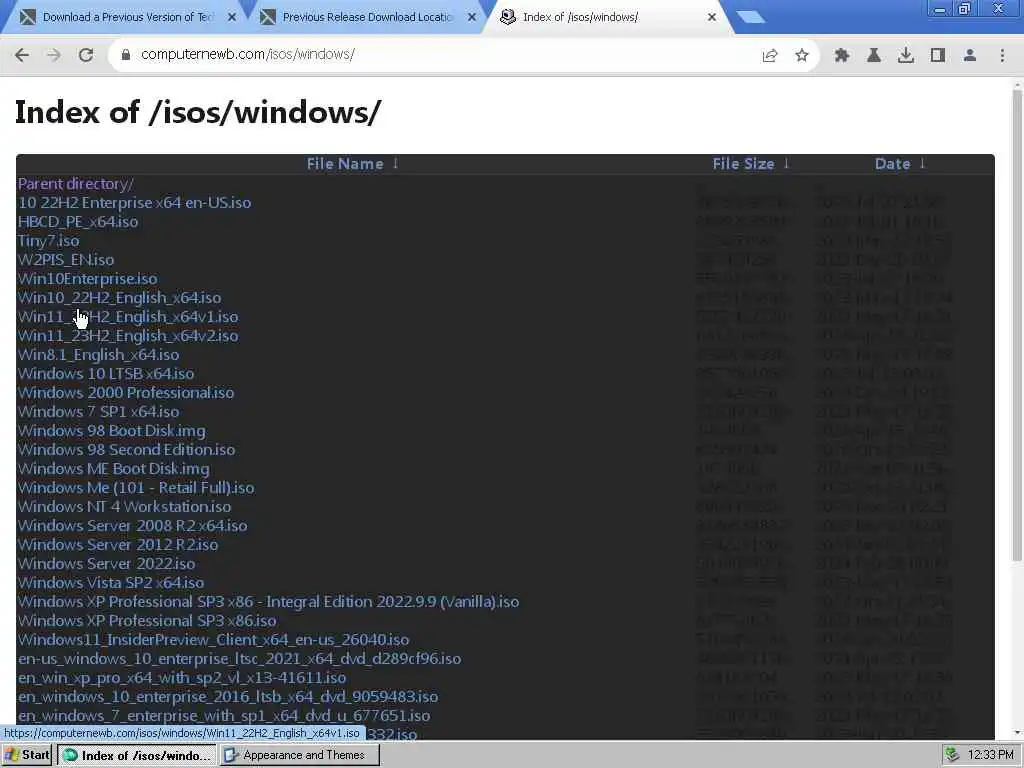1024x768 pixels.
Task: Click 'Windows 10 LTSB x64.iso'
Action: pyautogui.click(x=106, y=374)
